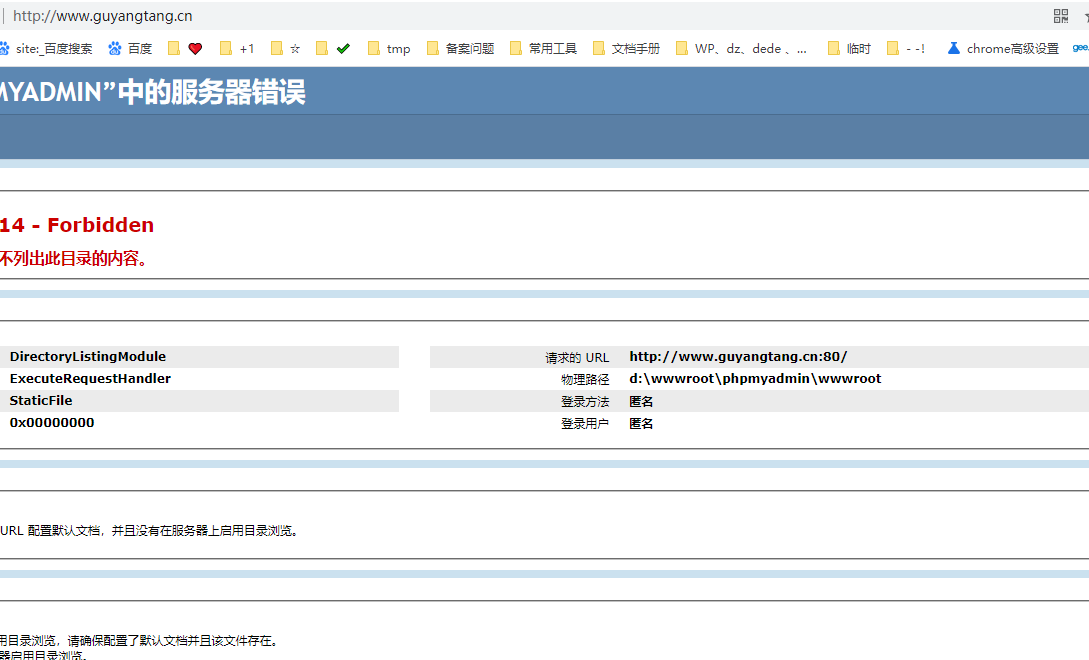This screenshot has width=1089, height=660.
Task: Click the '- -!' bookmarks folder
Action: 906,47
